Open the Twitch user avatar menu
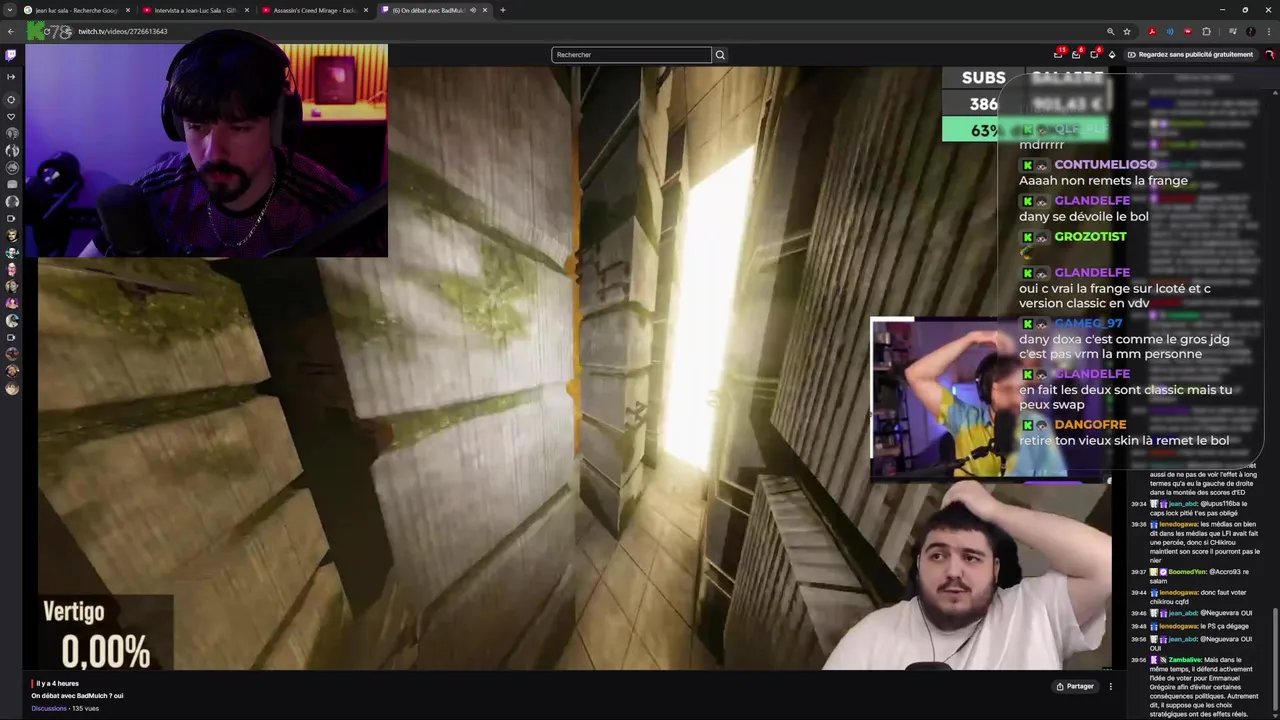Viewport: 1280px width, 720px height. coord(1269,54)
